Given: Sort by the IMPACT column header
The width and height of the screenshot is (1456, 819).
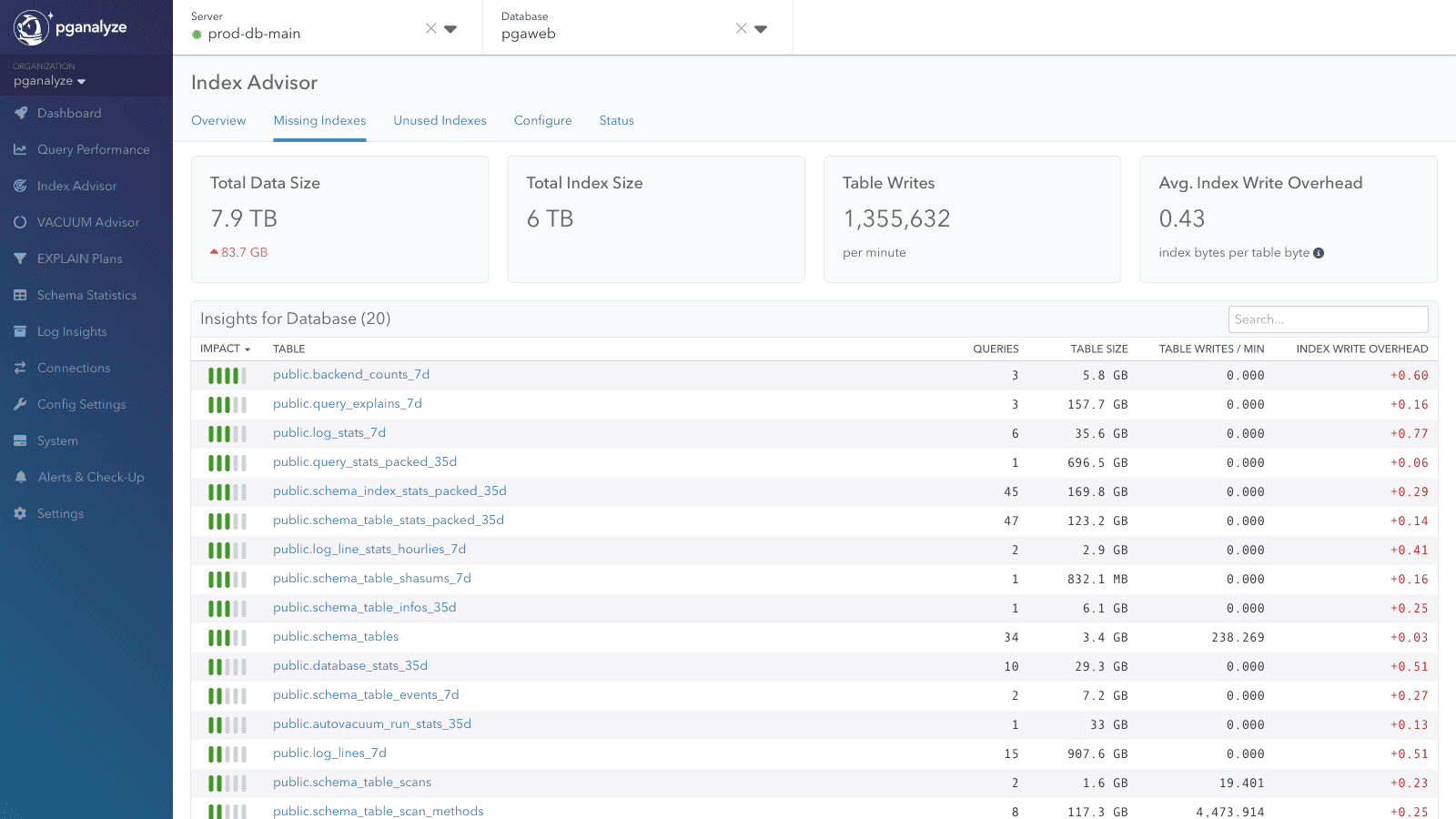Looking at the screenshot, I should tap(224, 349).
